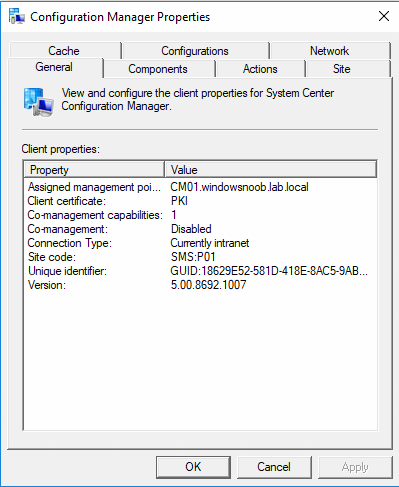
Task: Go to the Components tab
Action: coord(159,69)
